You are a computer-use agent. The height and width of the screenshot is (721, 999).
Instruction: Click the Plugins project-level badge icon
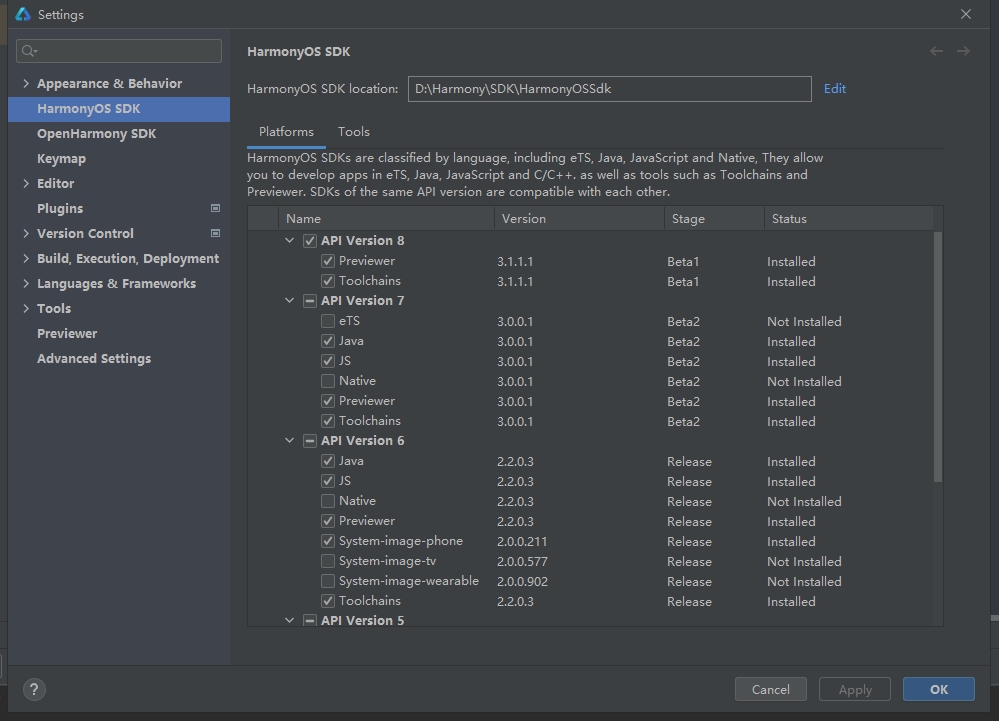(x=215, y=208)
